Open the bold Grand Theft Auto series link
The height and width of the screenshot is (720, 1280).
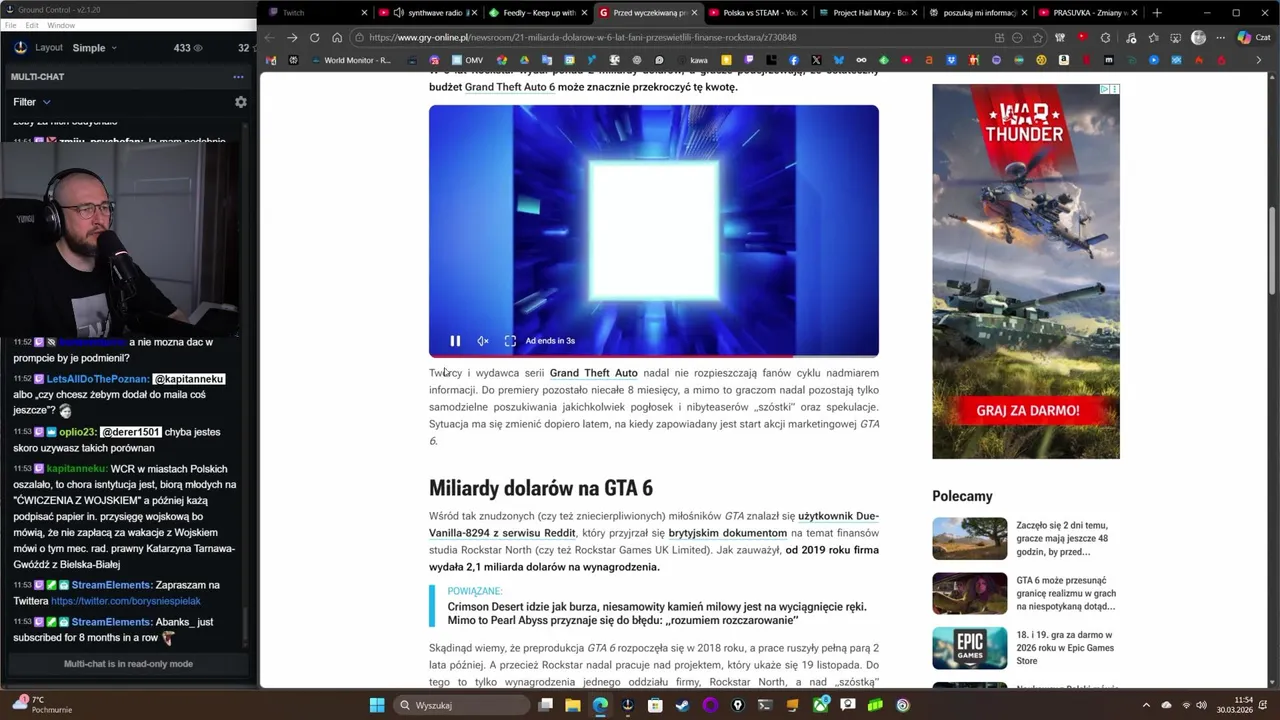click(593, 373)
